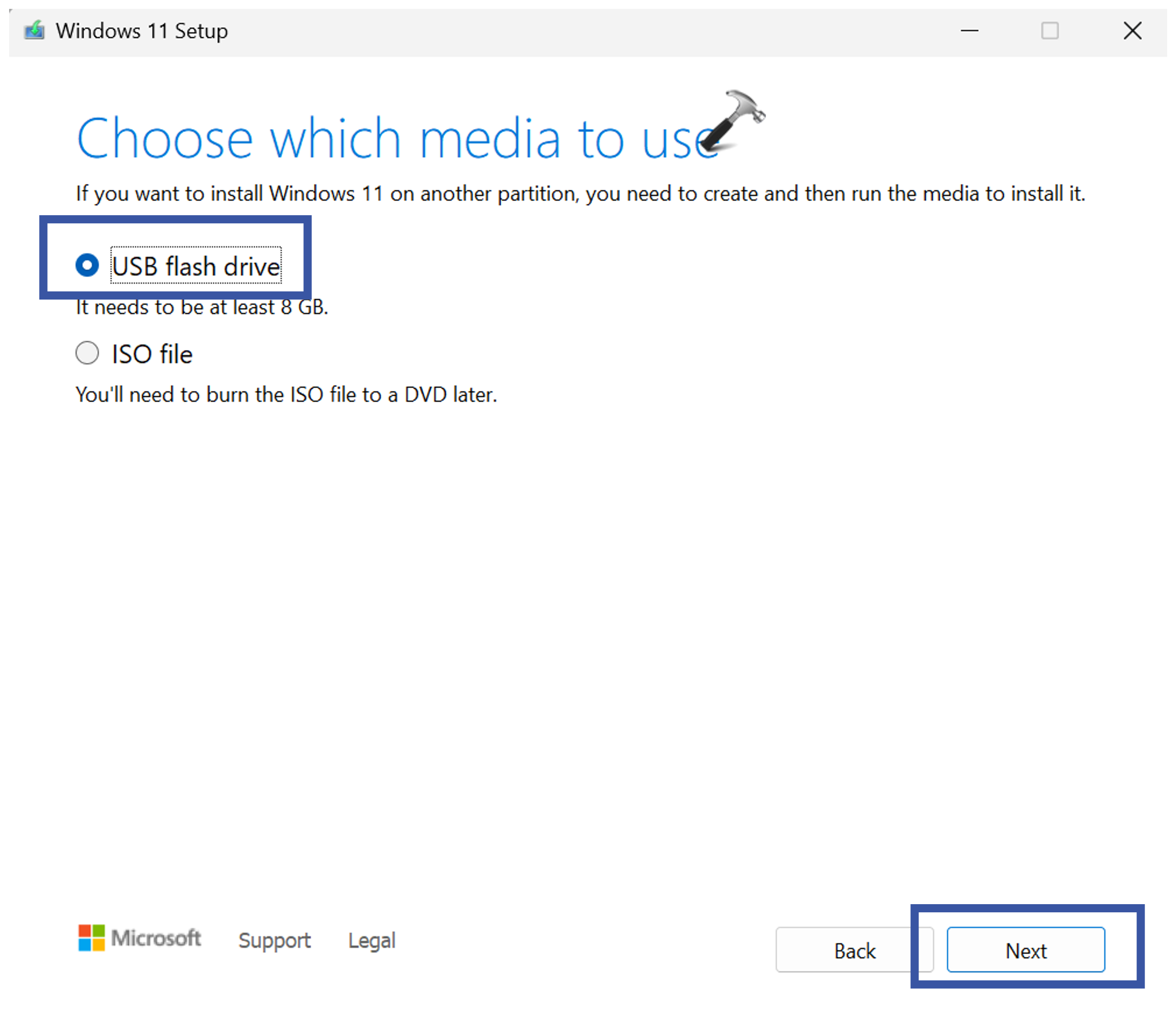Click the 'It needs to be at least 8 GB' note
Image resolution: width=1176 pixels, height=1019 pixels.
pos(202,308)
